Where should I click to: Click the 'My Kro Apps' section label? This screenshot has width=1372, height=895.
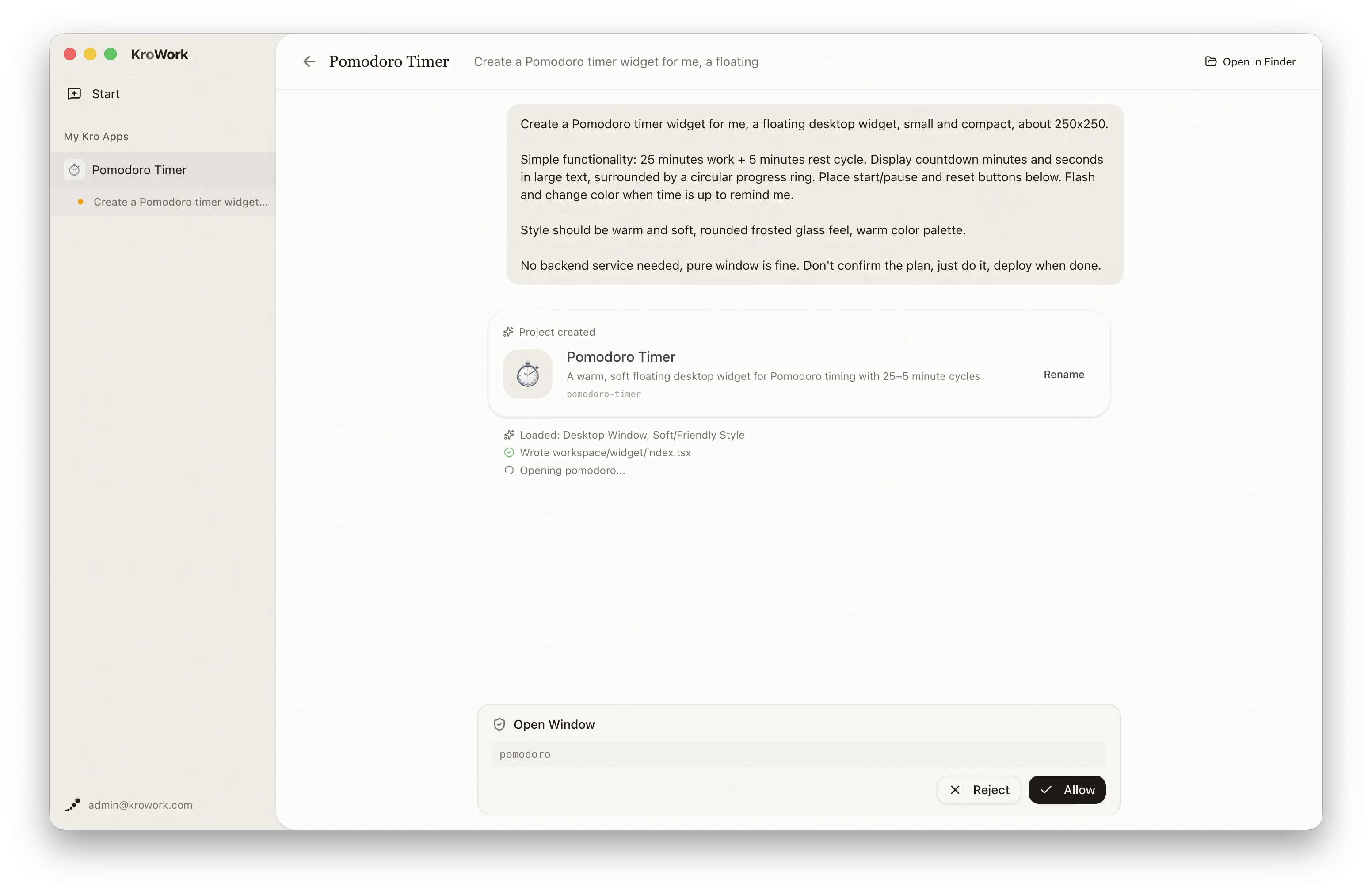(96, 137)
